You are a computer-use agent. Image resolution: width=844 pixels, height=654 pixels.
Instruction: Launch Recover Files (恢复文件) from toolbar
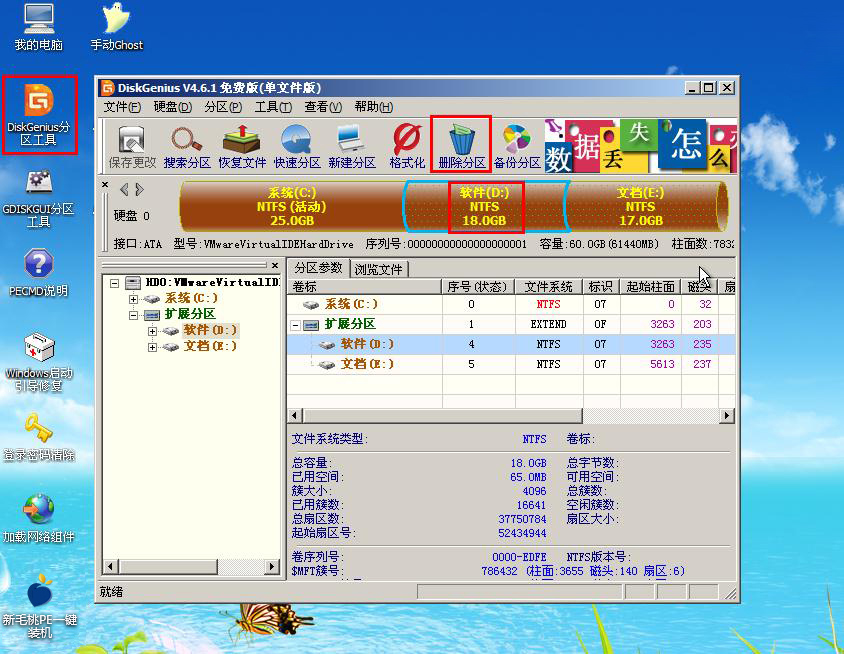coord(242,146)
